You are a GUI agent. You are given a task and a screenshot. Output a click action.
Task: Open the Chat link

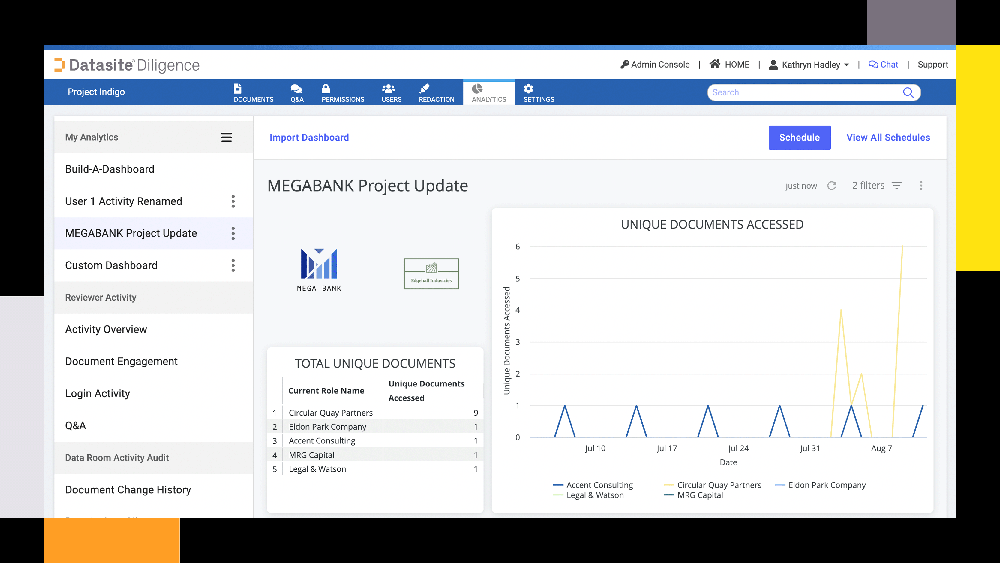click(883, 64)
